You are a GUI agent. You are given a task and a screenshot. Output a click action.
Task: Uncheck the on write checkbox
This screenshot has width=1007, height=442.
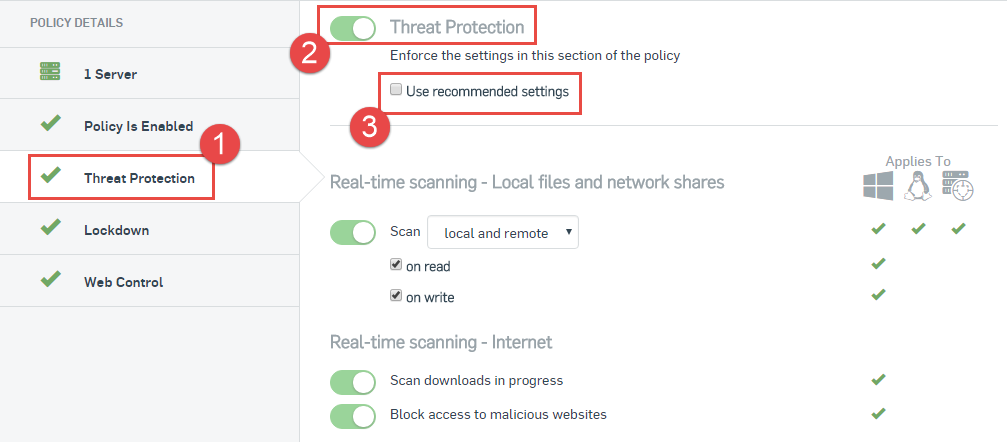[396, 296]
